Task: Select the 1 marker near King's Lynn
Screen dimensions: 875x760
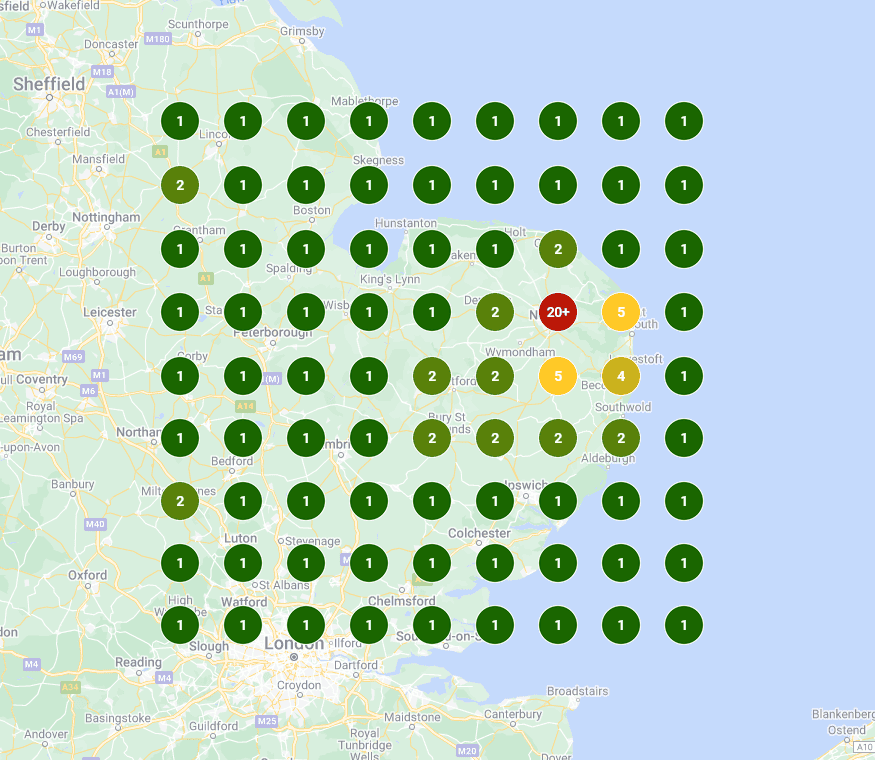Action: pyautogui.click(x=369, y=312)
